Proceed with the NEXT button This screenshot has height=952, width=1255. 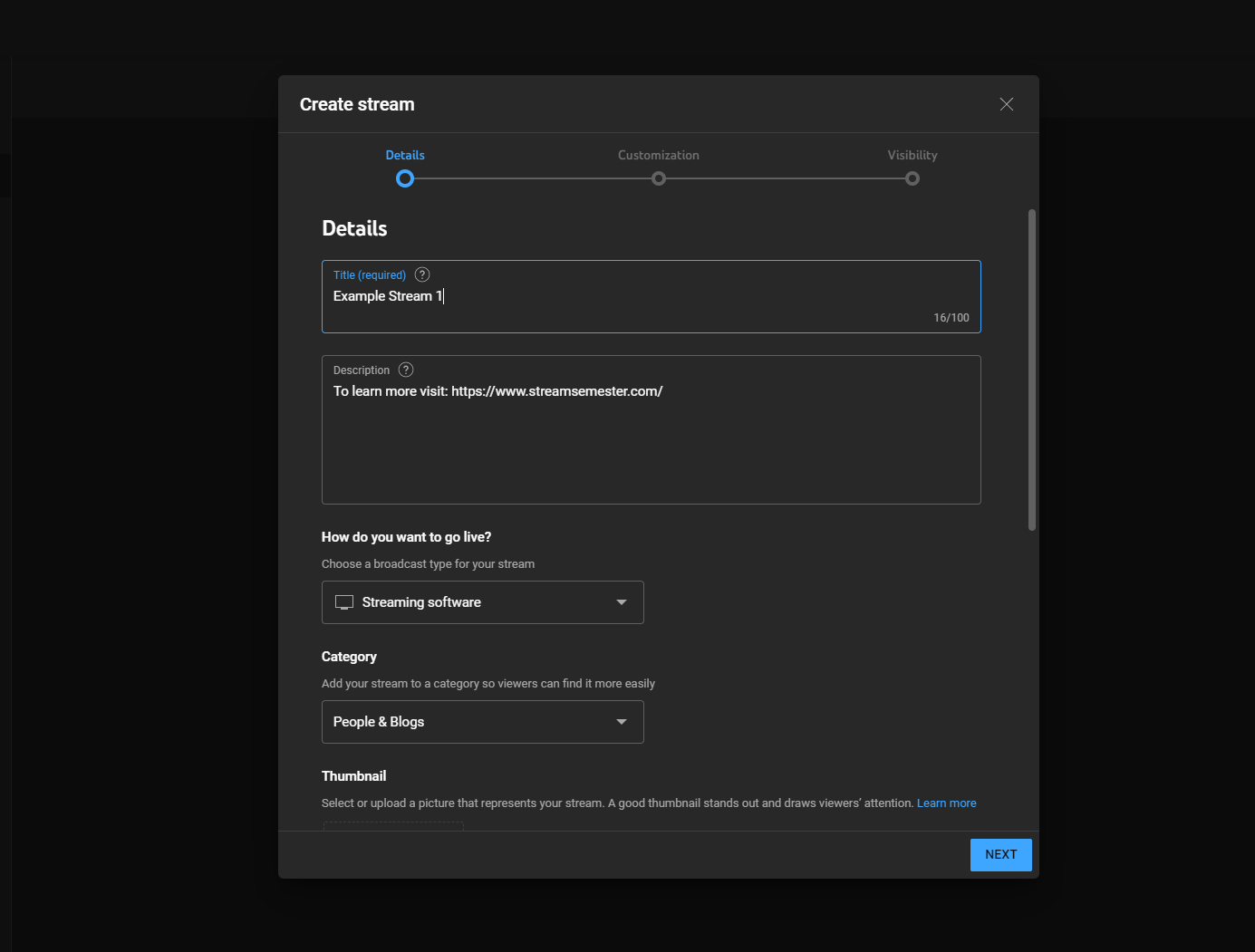[x=1000, y=855]
